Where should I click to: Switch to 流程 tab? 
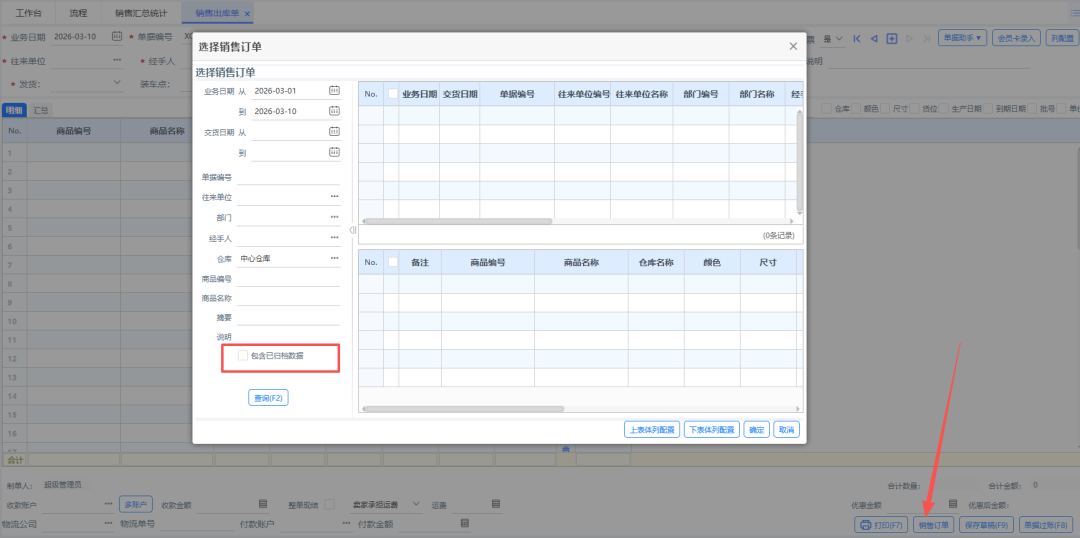pos(78,13)
